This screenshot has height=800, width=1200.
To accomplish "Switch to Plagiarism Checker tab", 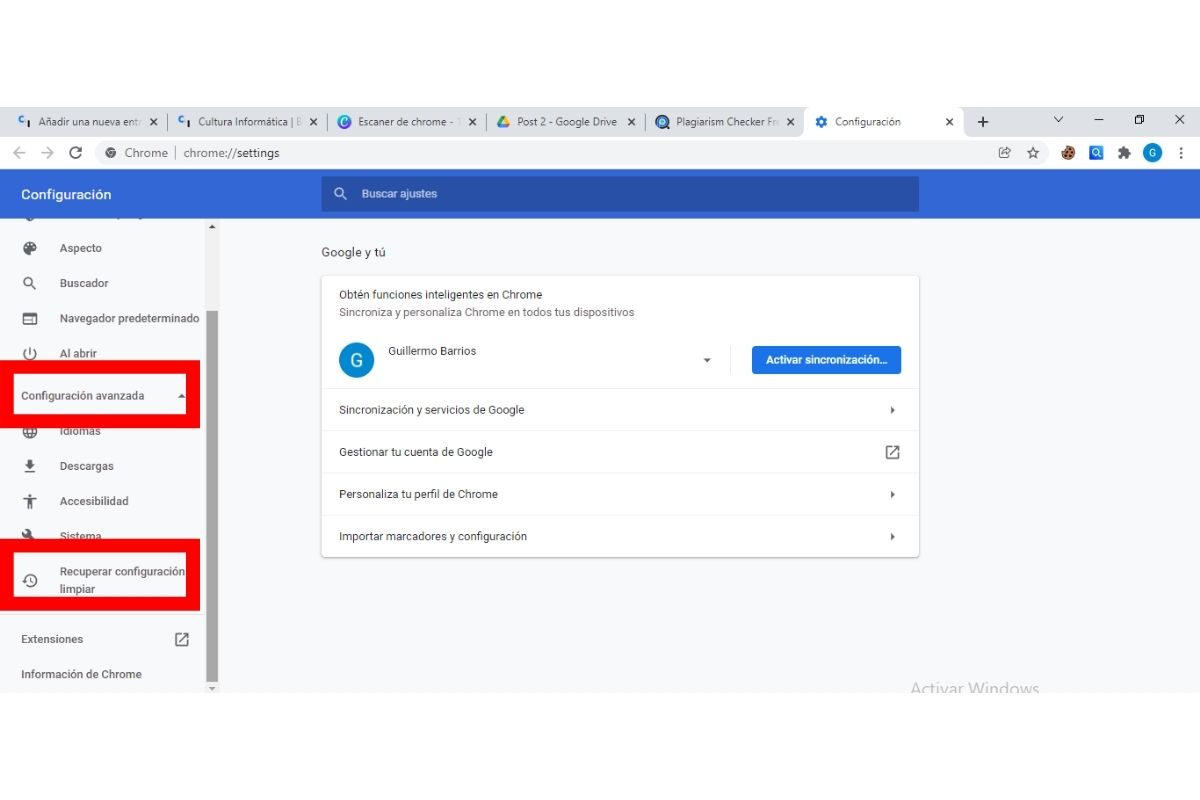I will [x=727, y=122].
